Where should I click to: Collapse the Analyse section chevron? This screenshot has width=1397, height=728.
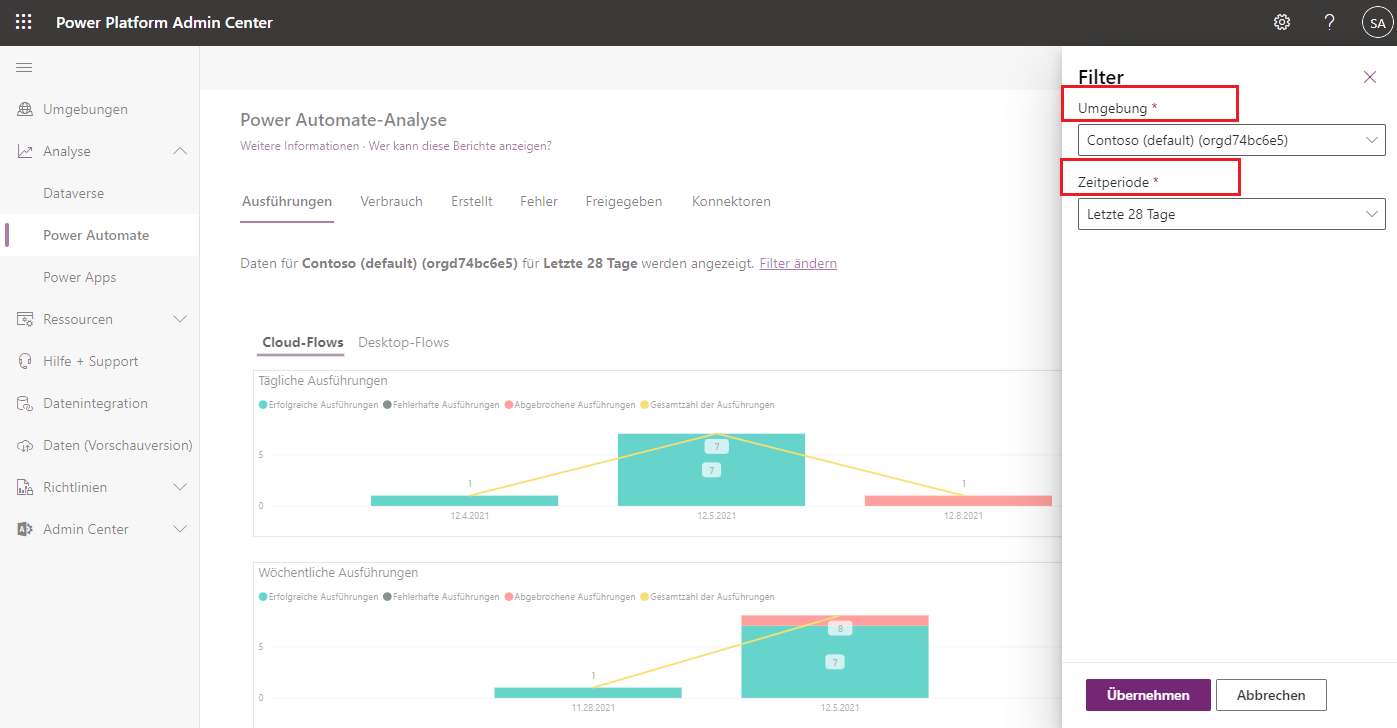pyautogui.click(x=180, y=151)
